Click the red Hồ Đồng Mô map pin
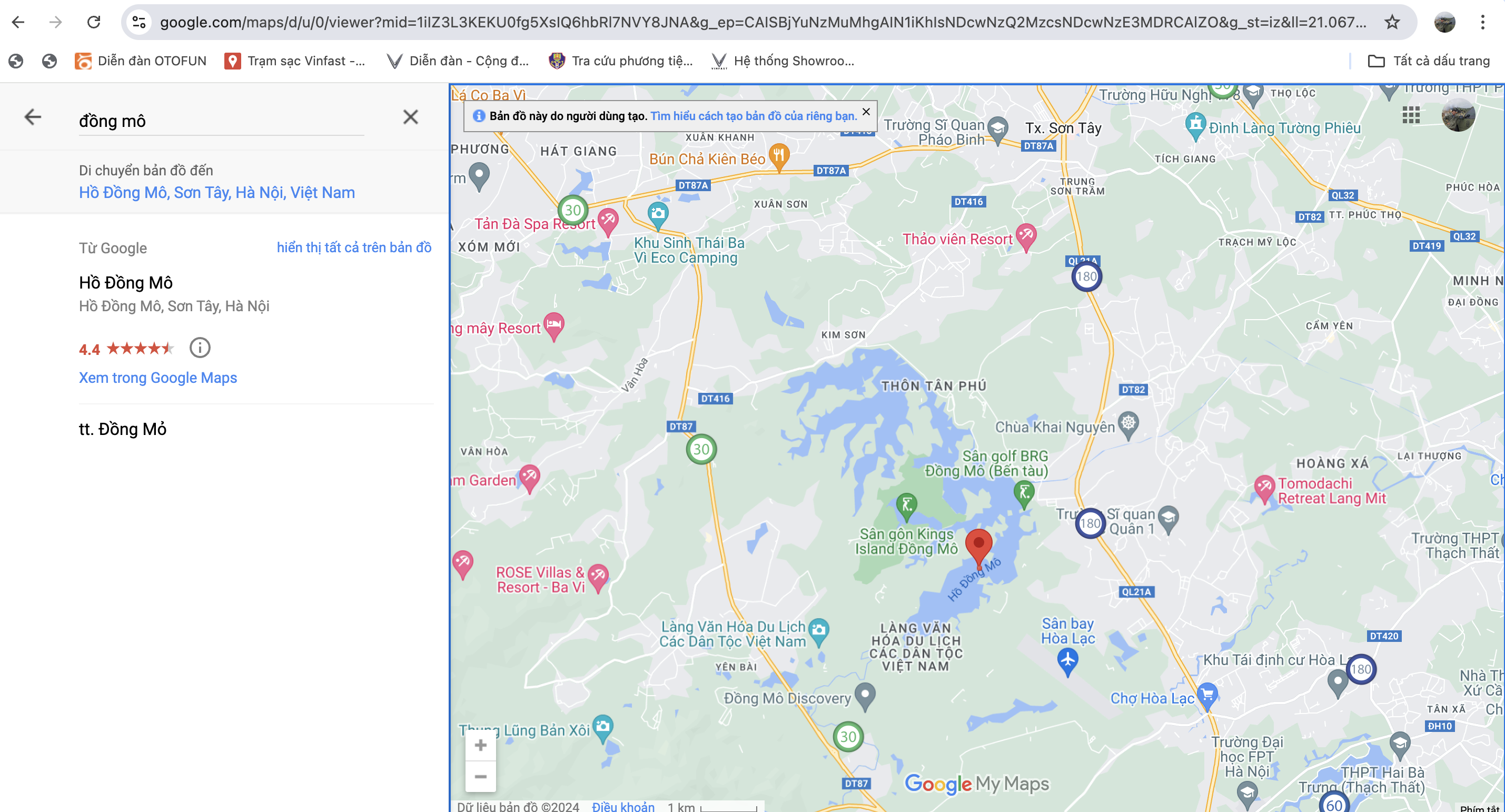 click(978, 545)
